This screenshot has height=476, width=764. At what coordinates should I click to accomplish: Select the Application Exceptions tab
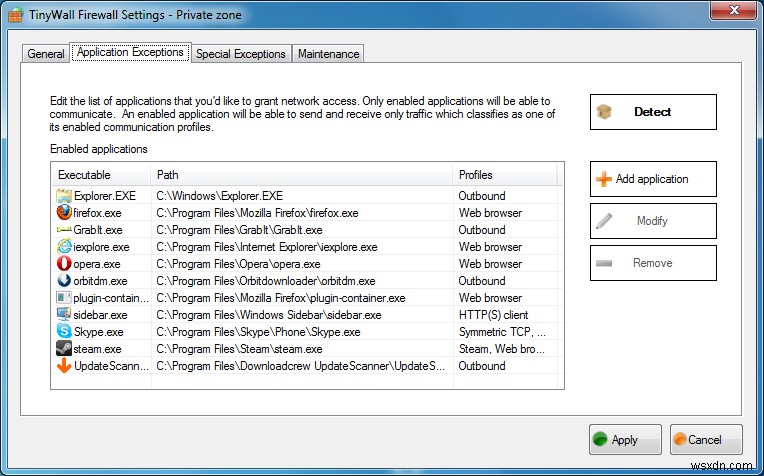(131, 52)
